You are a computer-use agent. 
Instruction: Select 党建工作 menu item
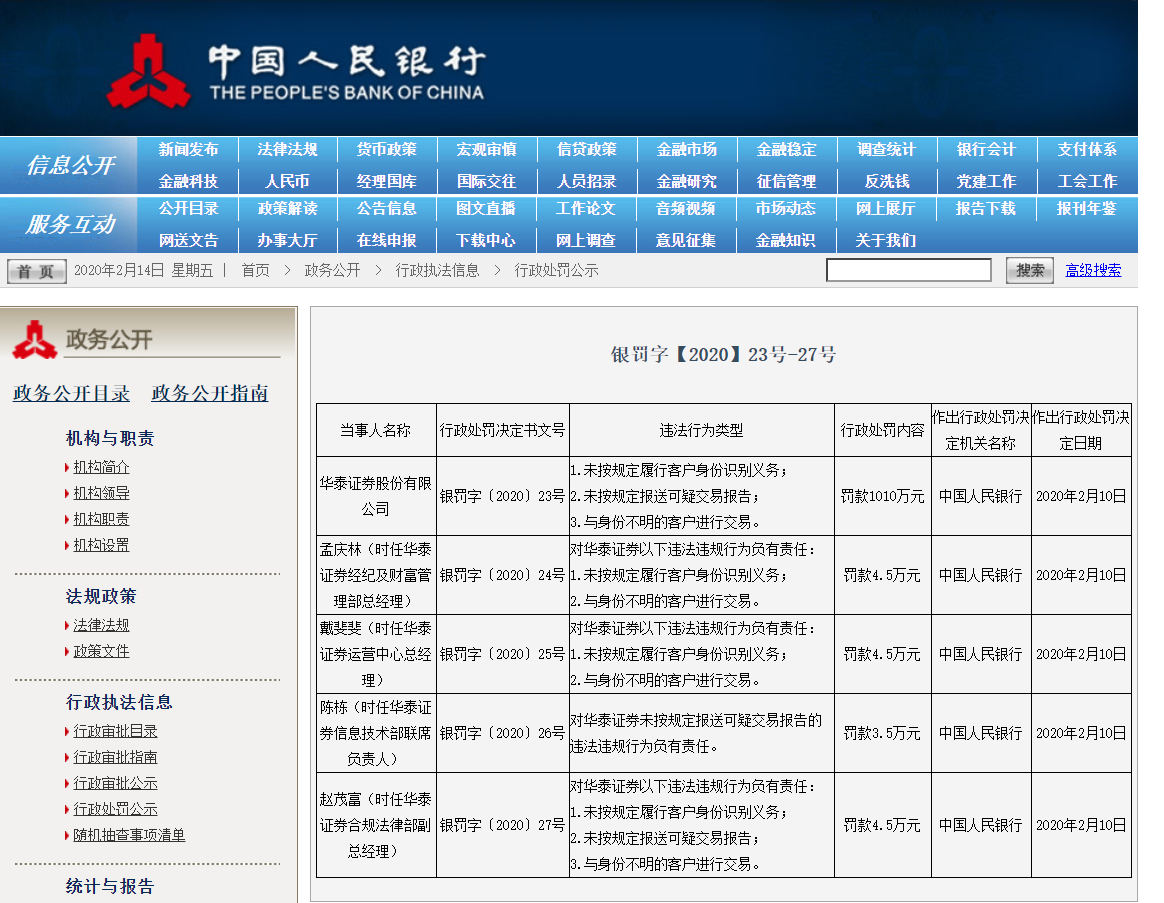tap(986, 181)
